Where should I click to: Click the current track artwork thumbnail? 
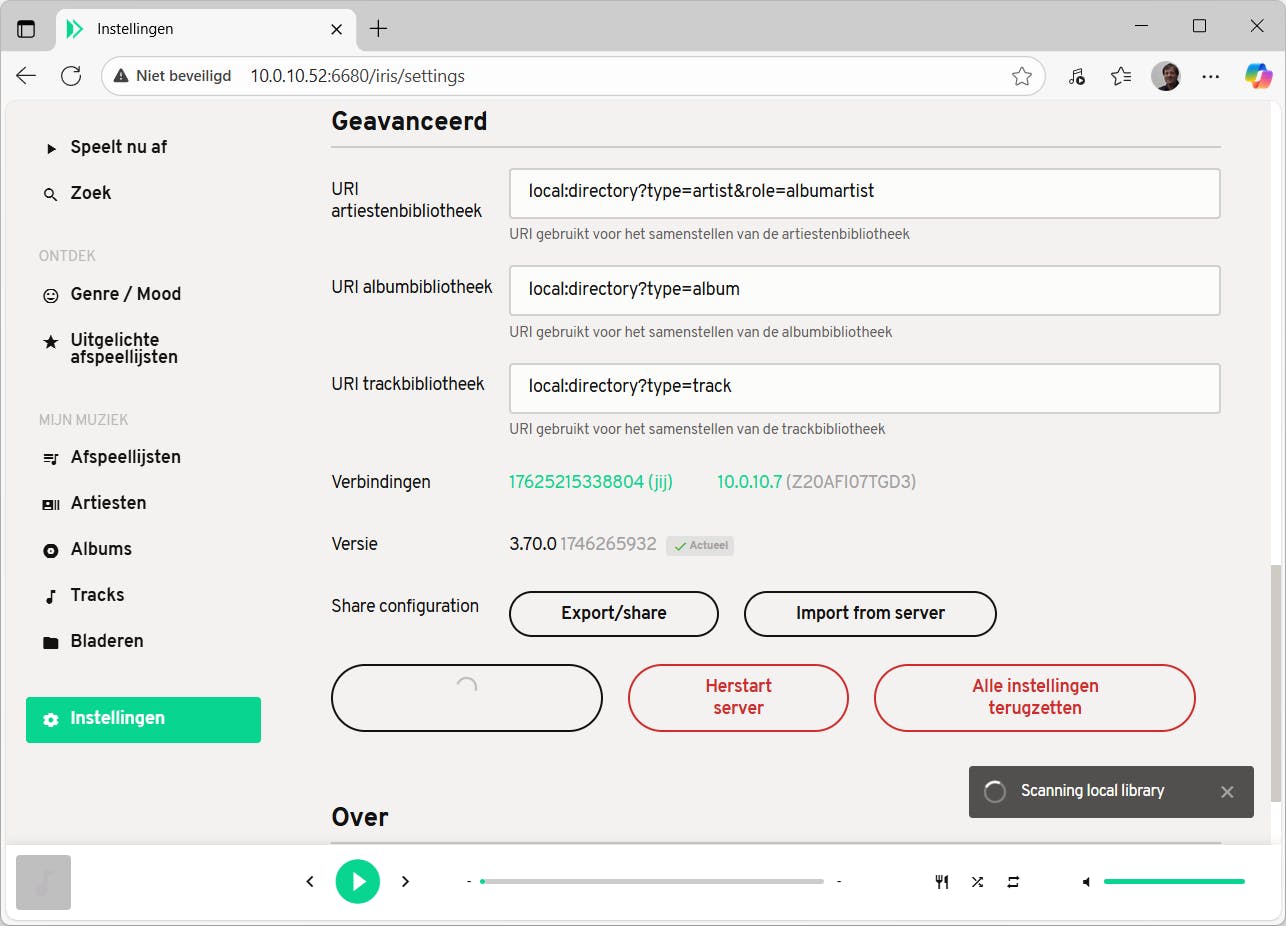point(44,882)
